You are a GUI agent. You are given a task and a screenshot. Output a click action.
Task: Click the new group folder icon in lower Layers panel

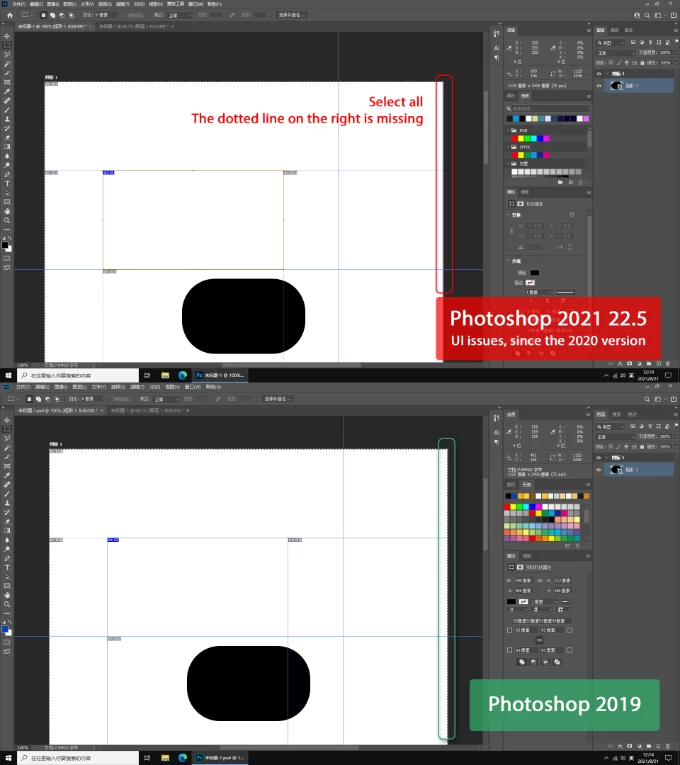coord(649,746)
